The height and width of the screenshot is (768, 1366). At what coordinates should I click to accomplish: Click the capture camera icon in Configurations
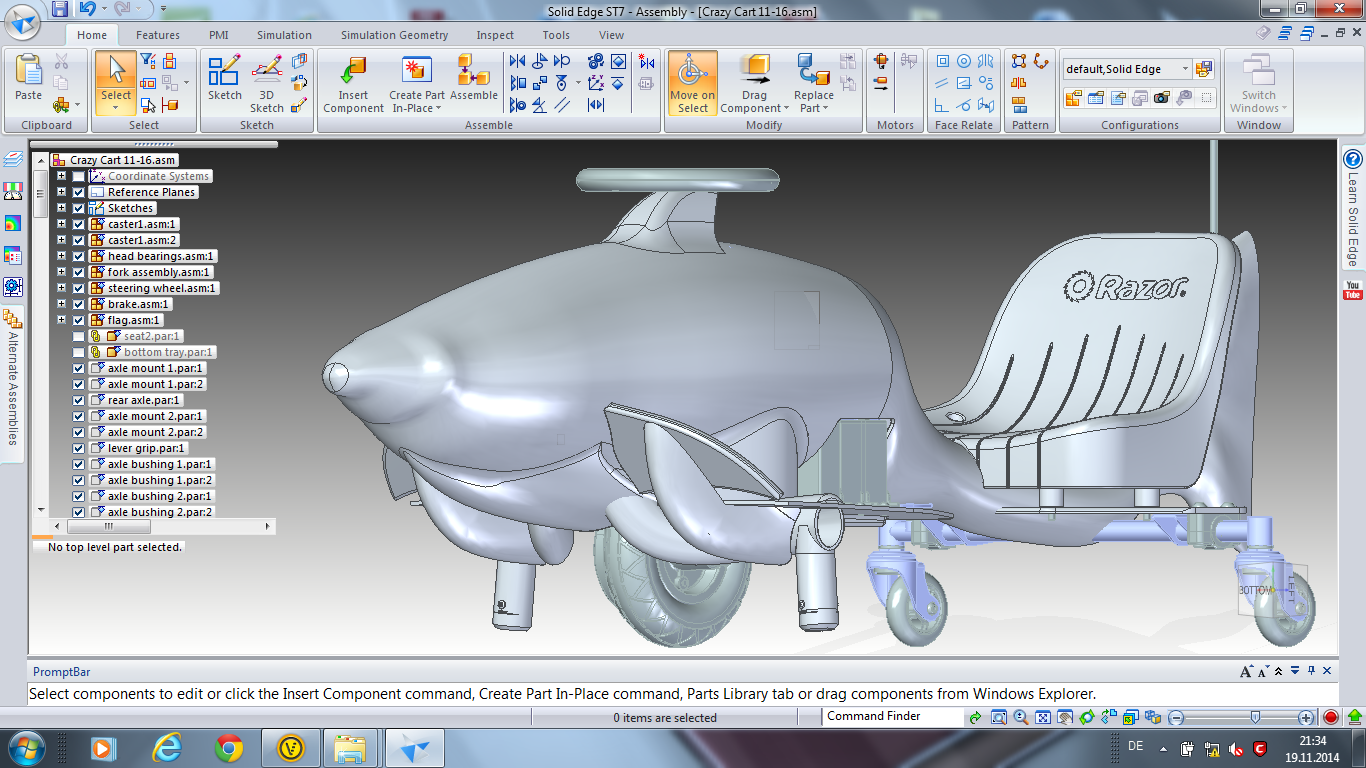1161,98
